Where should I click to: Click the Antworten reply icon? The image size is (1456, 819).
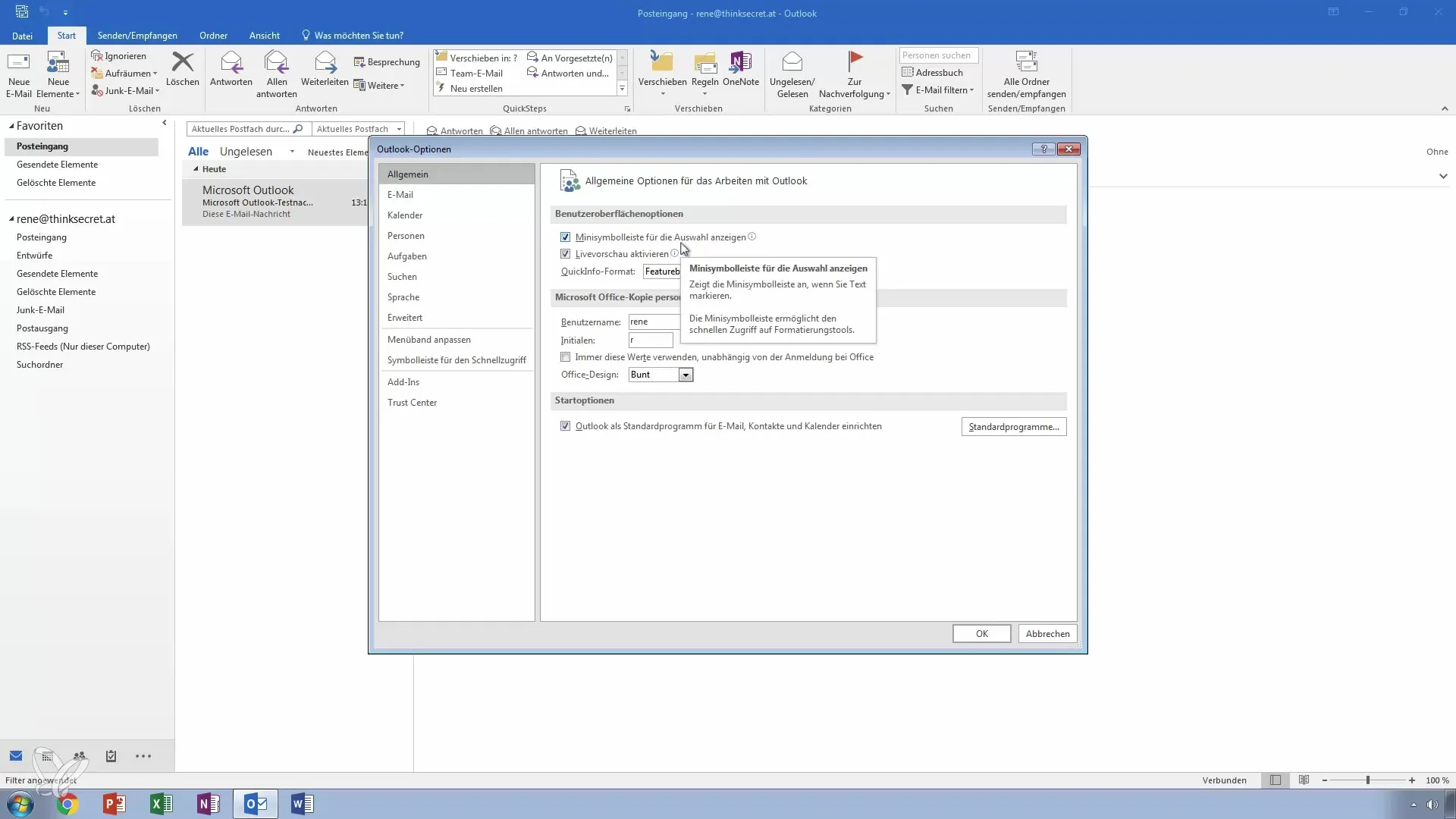[231, 62]
